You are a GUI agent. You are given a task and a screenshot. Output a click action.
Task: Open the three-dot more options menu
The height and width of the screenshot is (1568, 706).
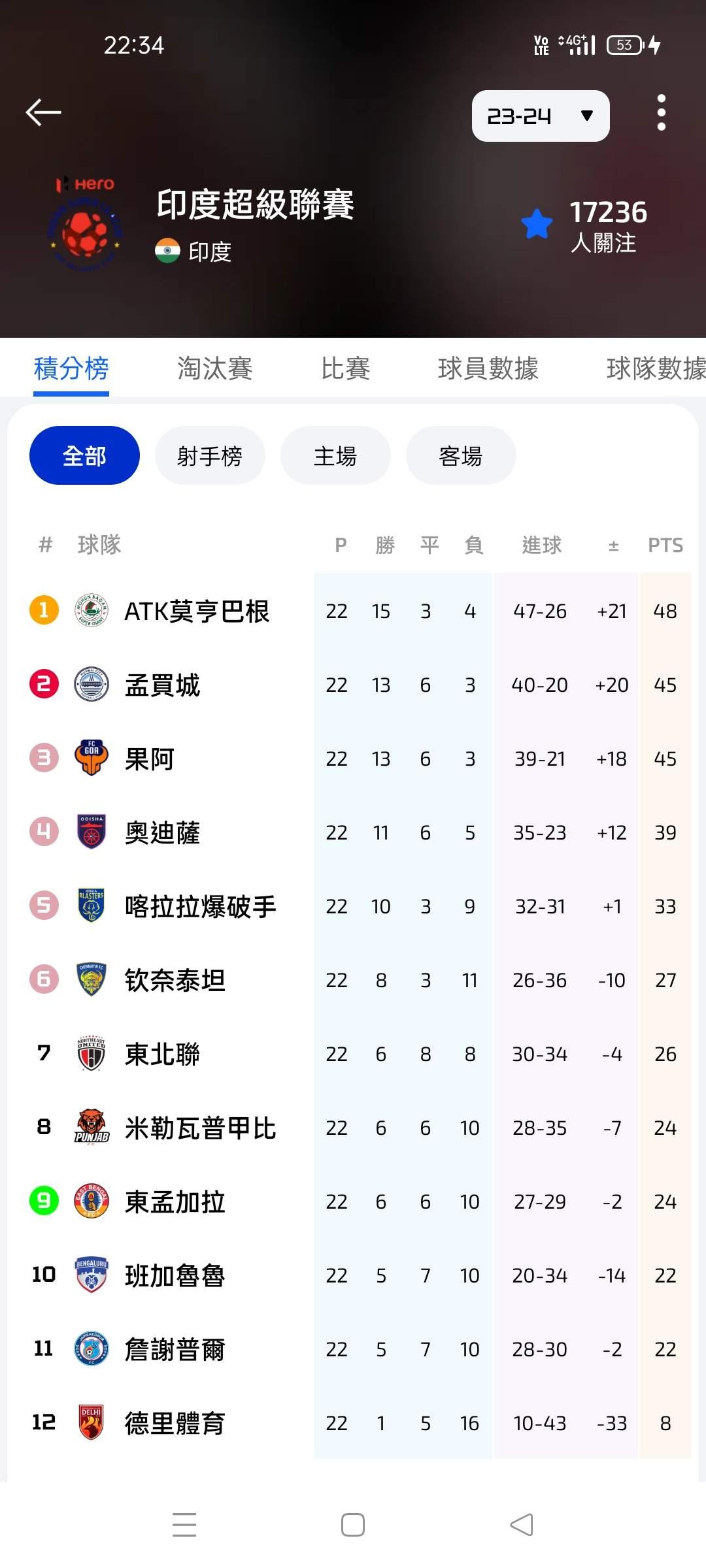661,112
